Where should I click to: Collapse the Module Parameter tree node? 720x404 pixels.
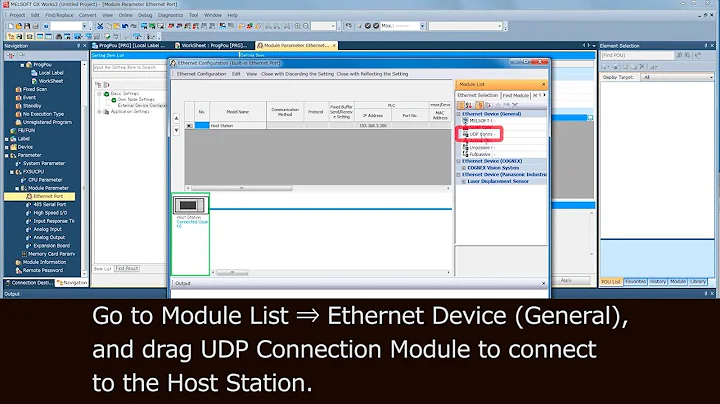[x=17, y=188]
